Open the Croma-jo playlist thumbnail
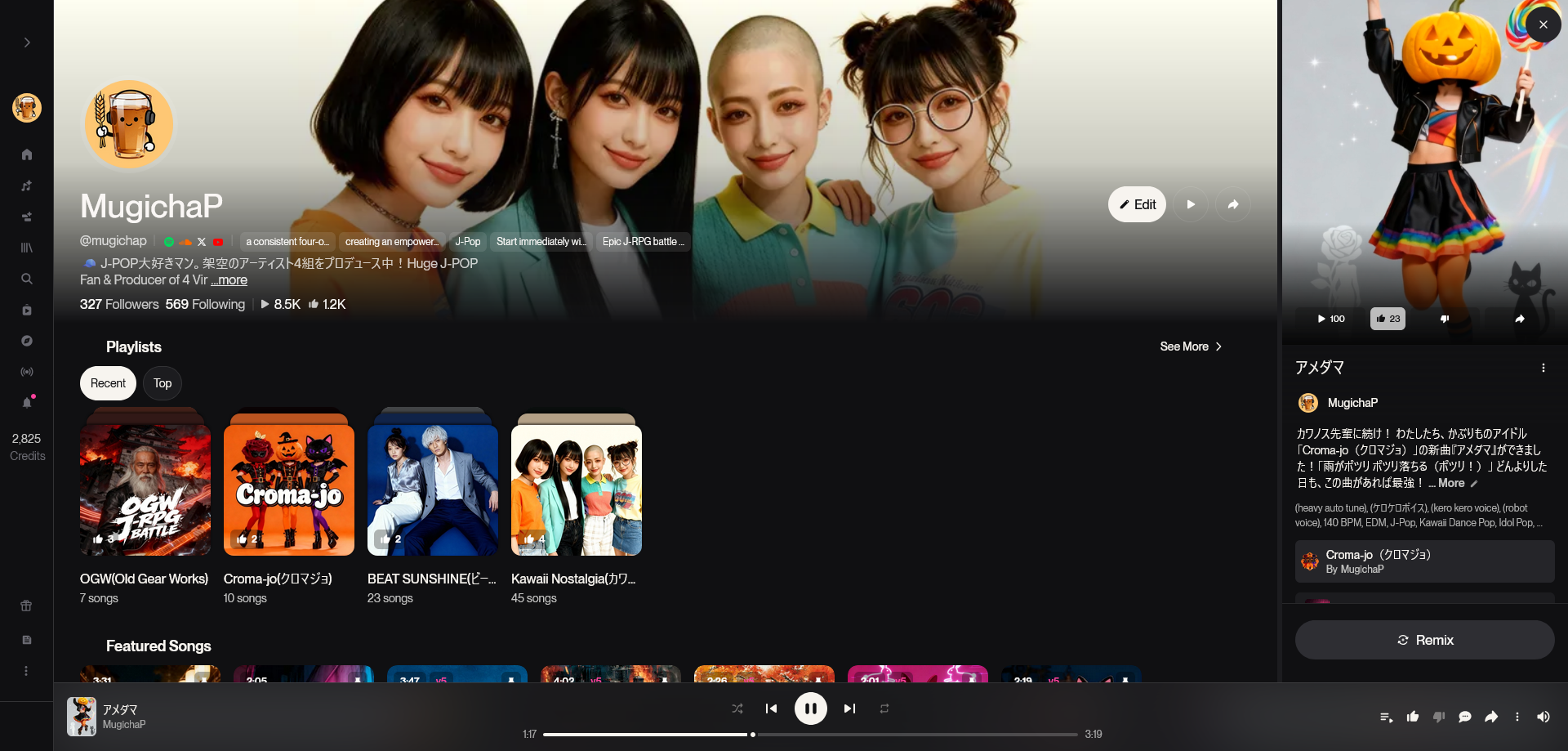Viewport: 1568px width, 751px height. click(289, 489)
